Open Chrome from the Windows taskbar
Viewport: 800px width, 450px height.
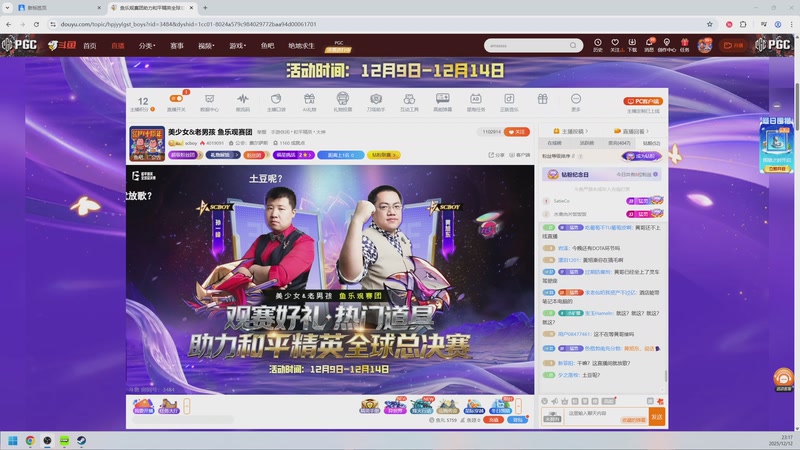(30, 441)
